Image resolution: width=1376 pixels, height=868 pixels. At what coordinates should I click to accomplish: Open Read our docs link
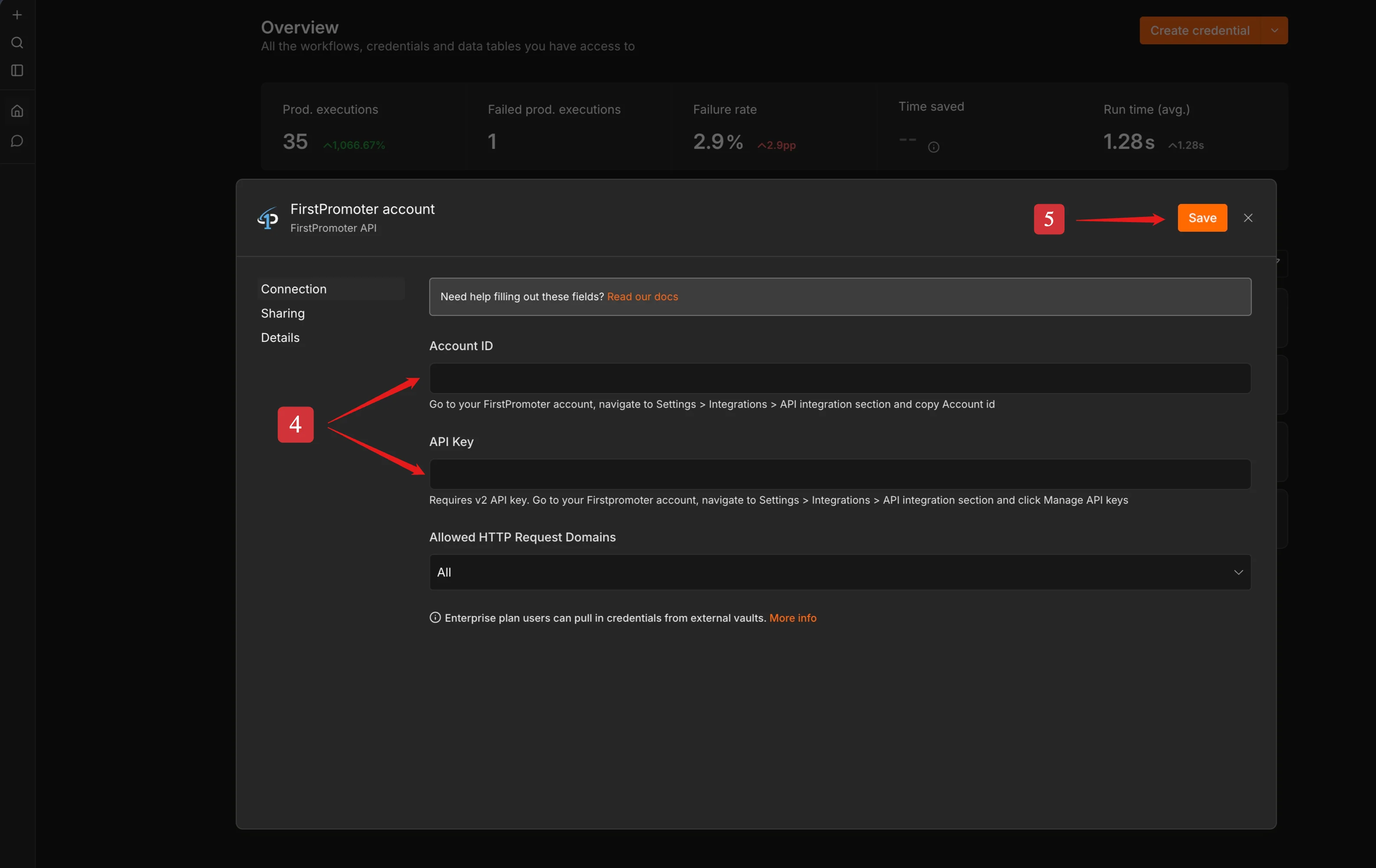point(642,297)
